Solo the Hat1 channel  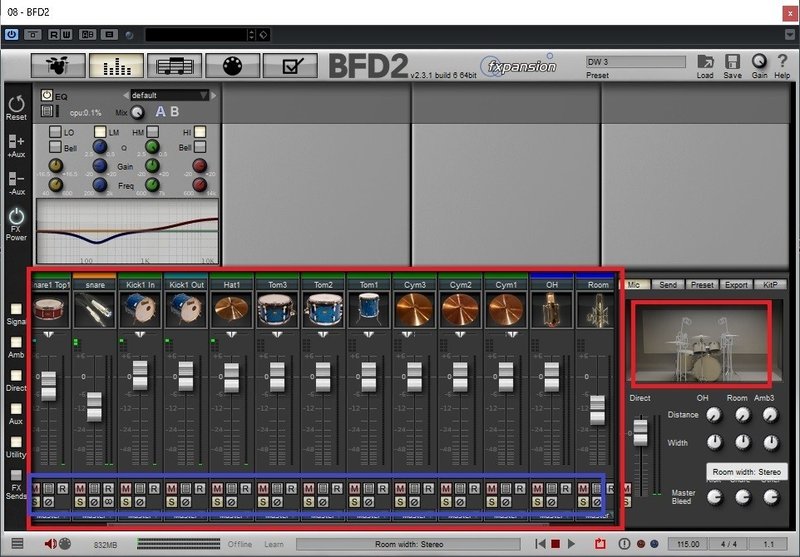pos(217,502)
